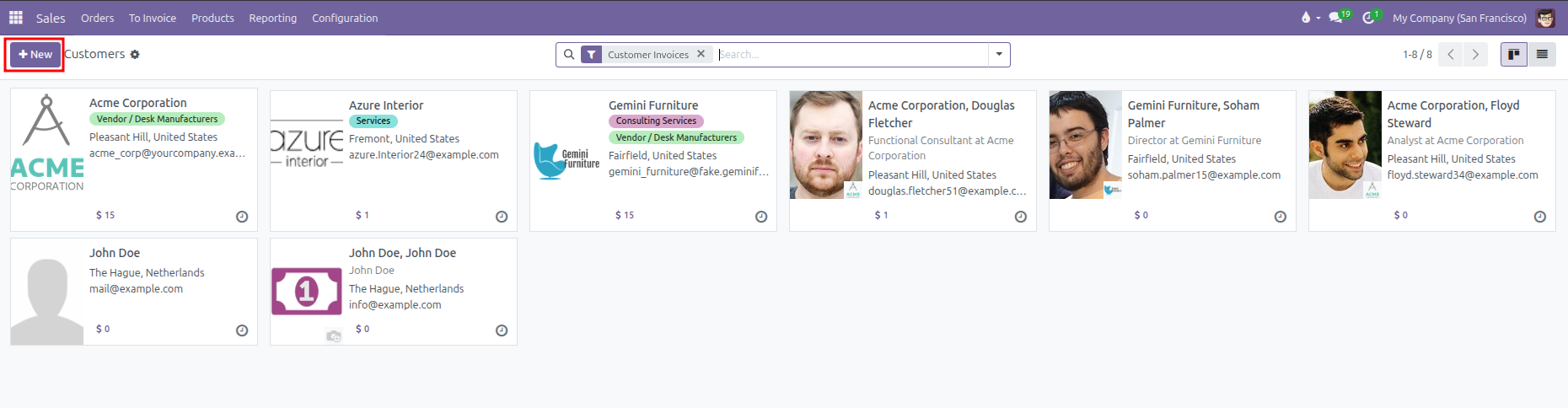
Task: Click My Company (San Francisco) switcher
Action: click(x=1459, y=18)
